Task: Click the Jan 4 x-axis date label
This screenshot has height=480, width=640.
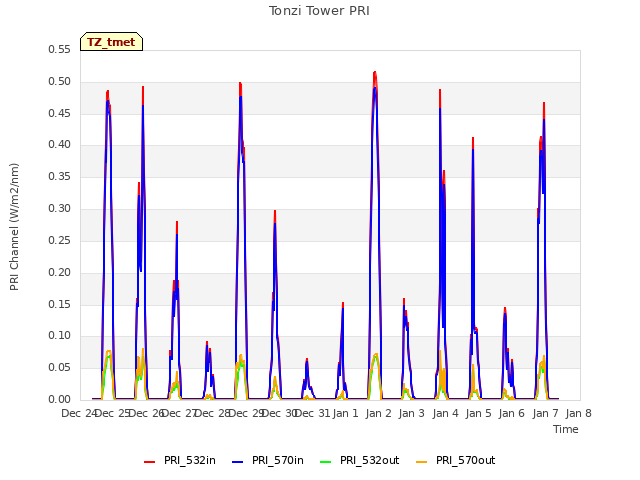Action: click(445, 413)
